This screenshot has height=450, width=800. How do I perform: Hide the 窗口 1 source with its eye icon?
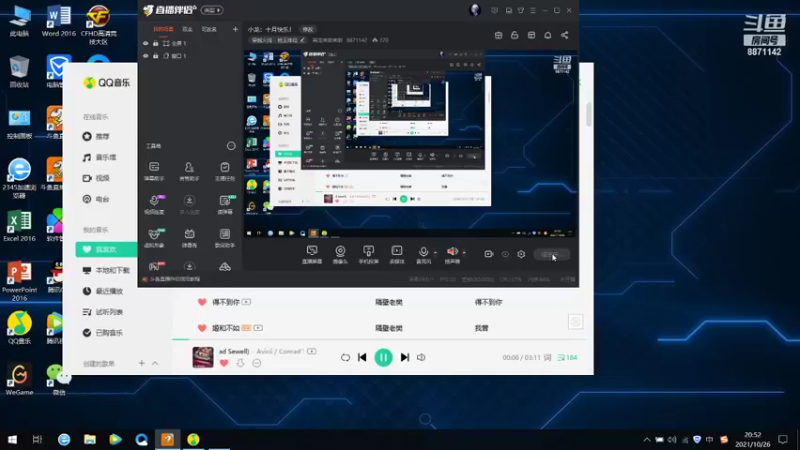145,56
